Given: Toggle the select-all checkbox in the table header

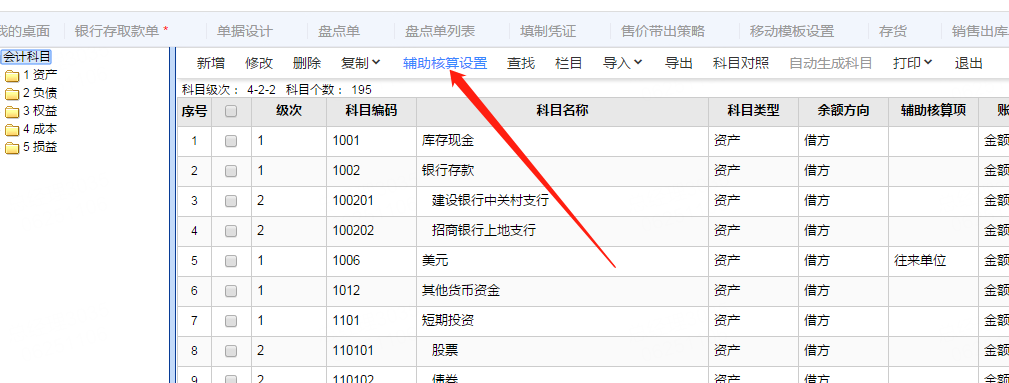Looking at the screenshot, I should 231,111.
